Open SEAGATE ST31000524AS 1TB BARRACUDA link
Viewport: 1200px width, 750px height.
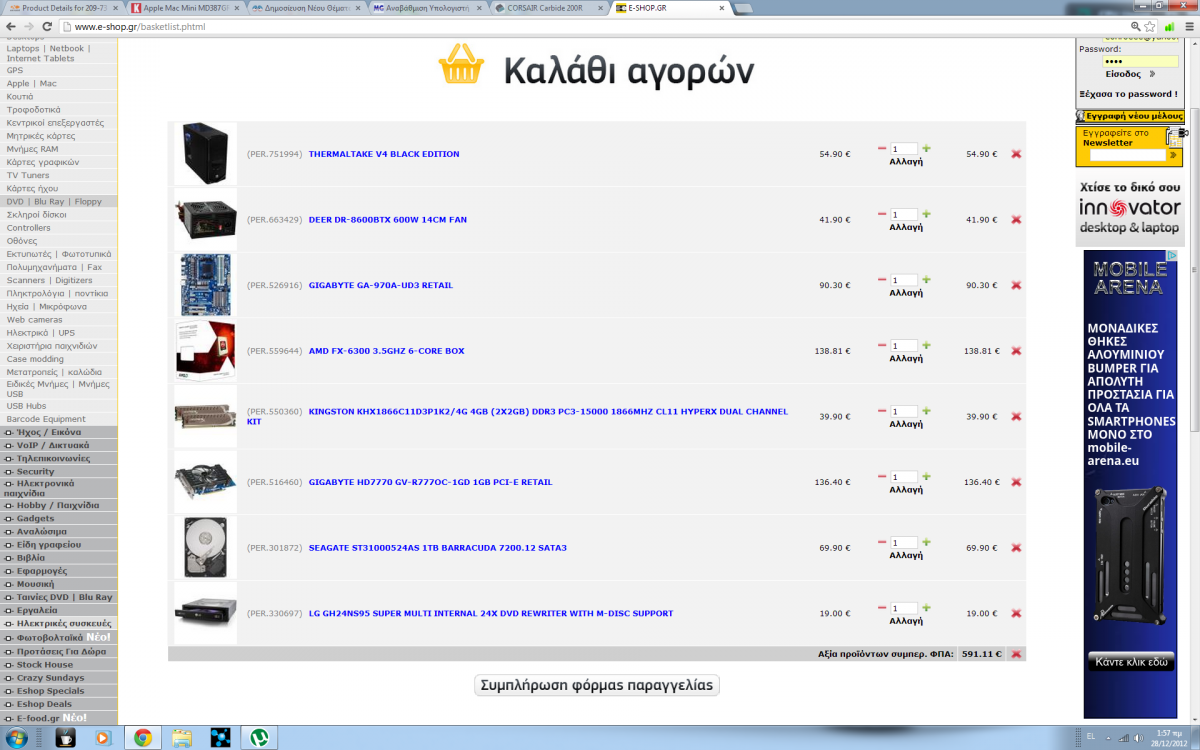click(x=438, y=548)
